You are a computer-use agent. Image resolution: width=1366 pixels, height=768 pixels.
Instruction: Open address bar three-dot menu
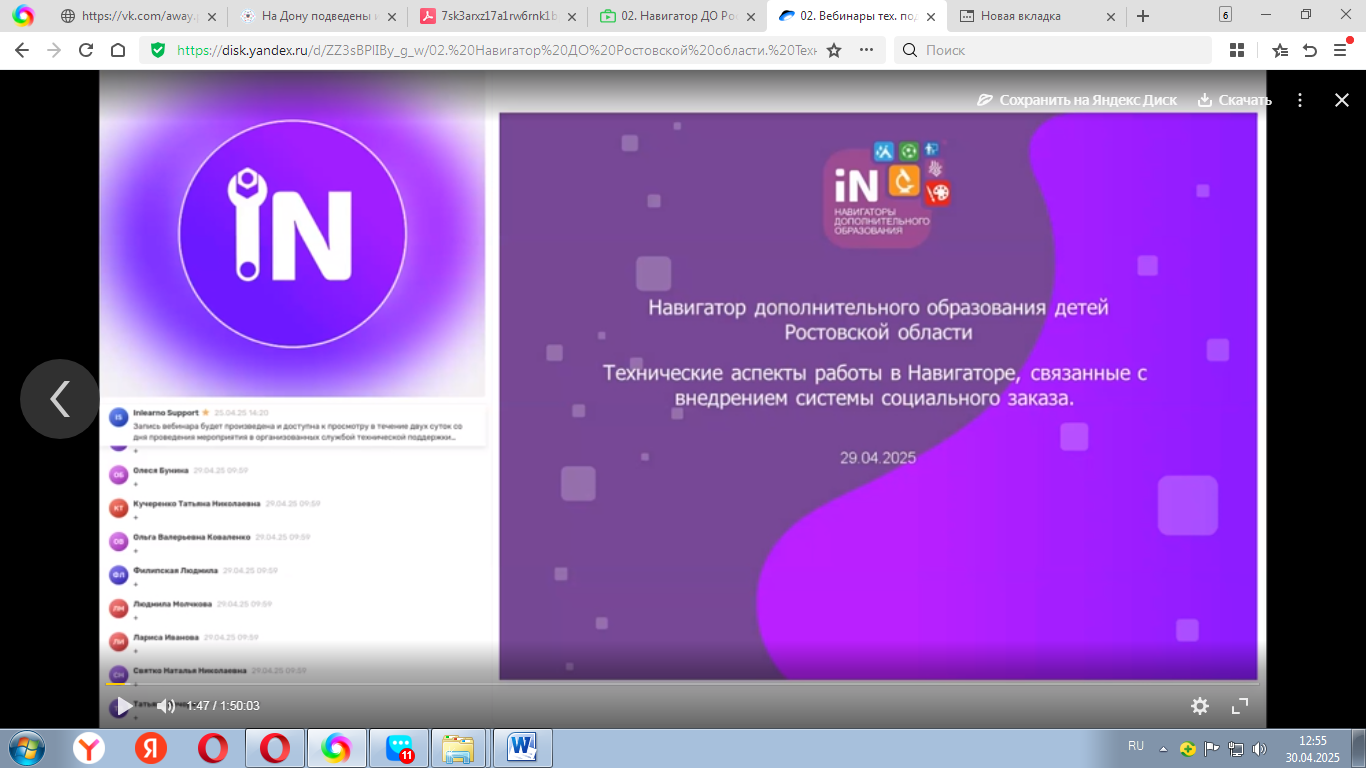(866, 50)
